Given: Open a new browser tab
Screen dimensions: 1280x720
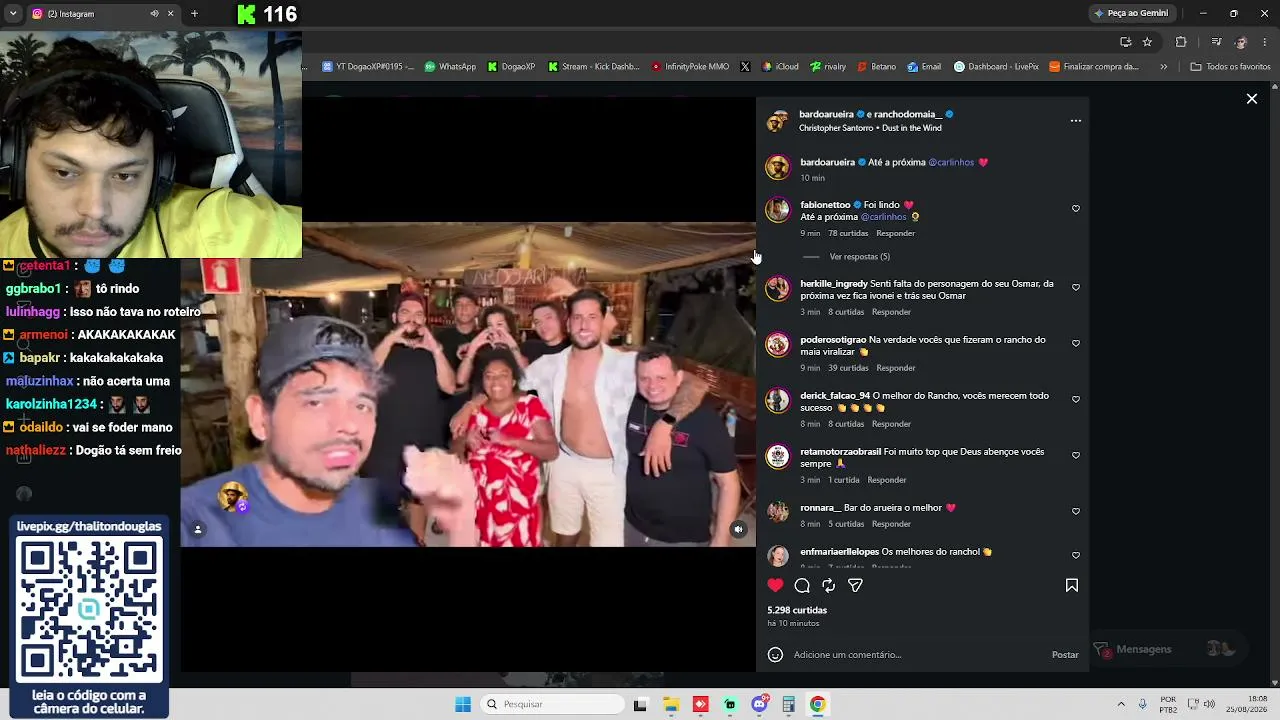Looking at the screenshot, I should click(194, 14).
